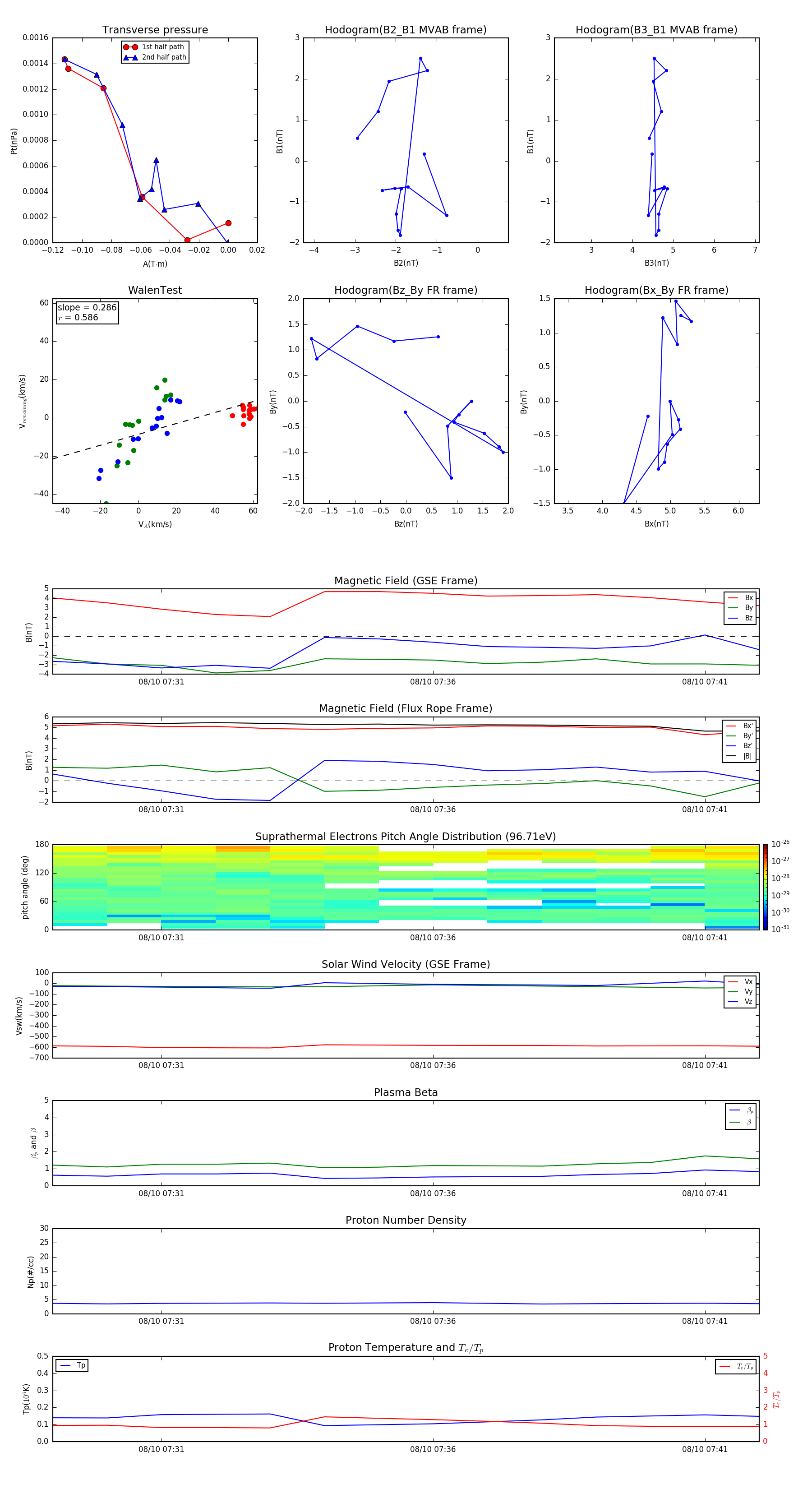The width and height of the screenshot is (812, 1489).
Task: Click the '2nd half path' legend entry
Action: pyautogui.click(x=154, y=57)
